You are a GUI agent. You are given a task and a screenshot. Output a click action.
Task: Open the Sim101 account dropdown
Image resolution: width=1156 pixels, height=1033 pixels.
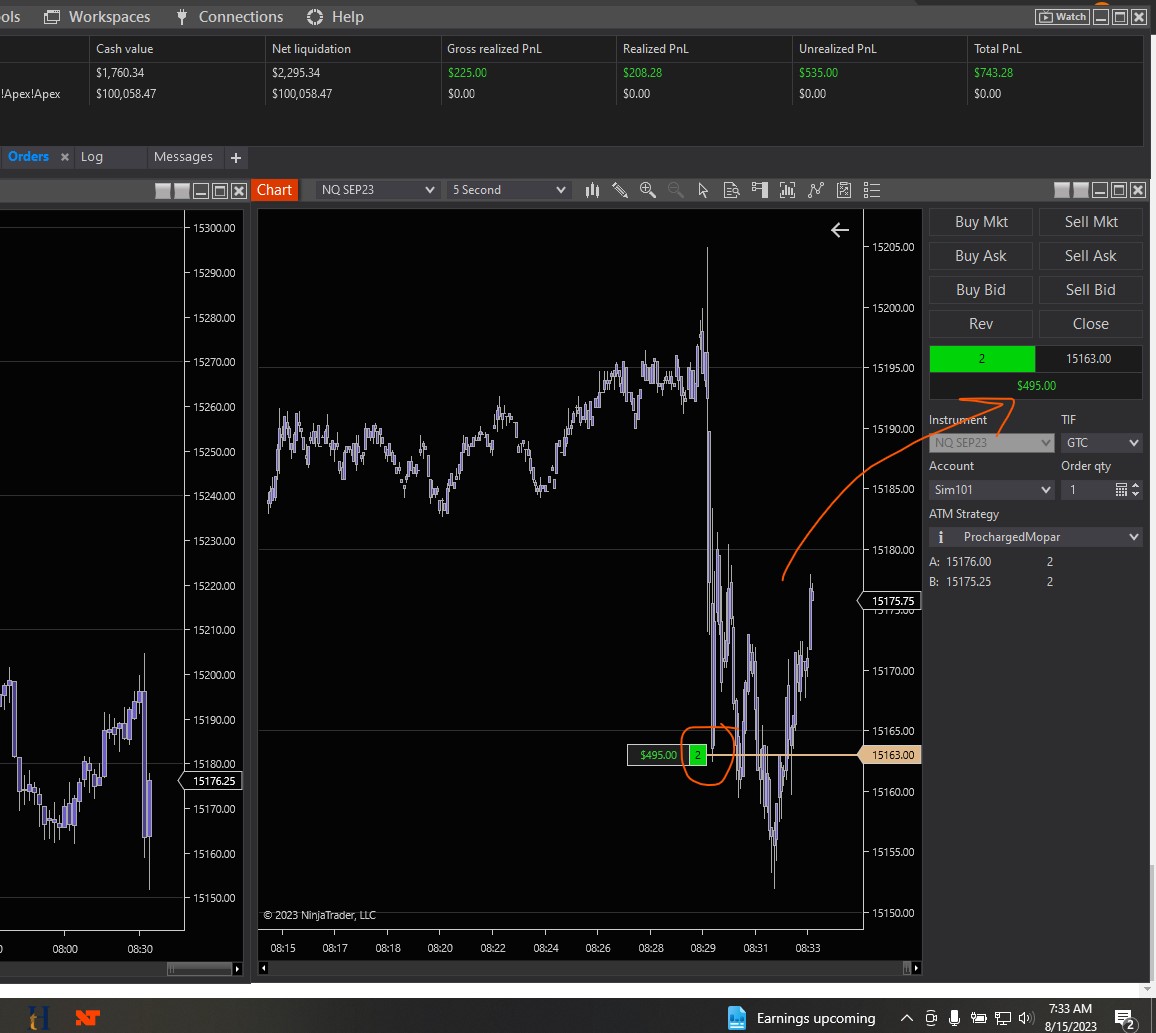[x=991, y=490]
